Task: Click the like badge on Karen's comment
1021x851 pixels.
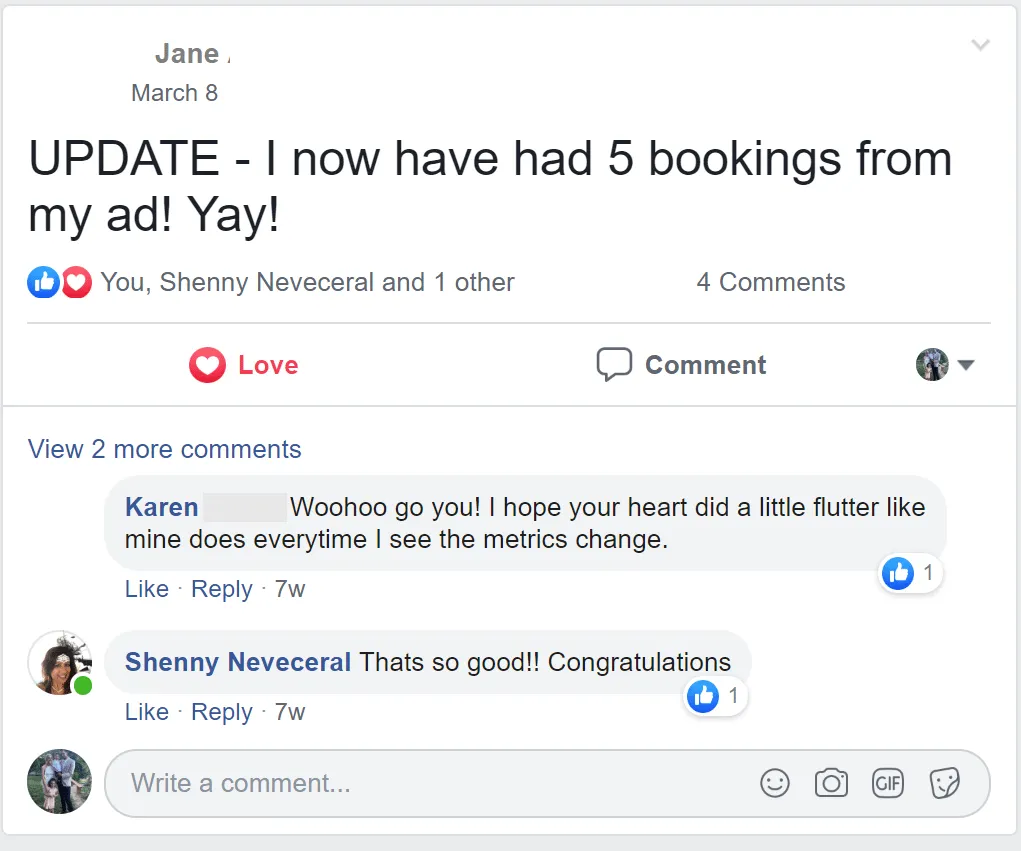Action: (x=909, y=573)
